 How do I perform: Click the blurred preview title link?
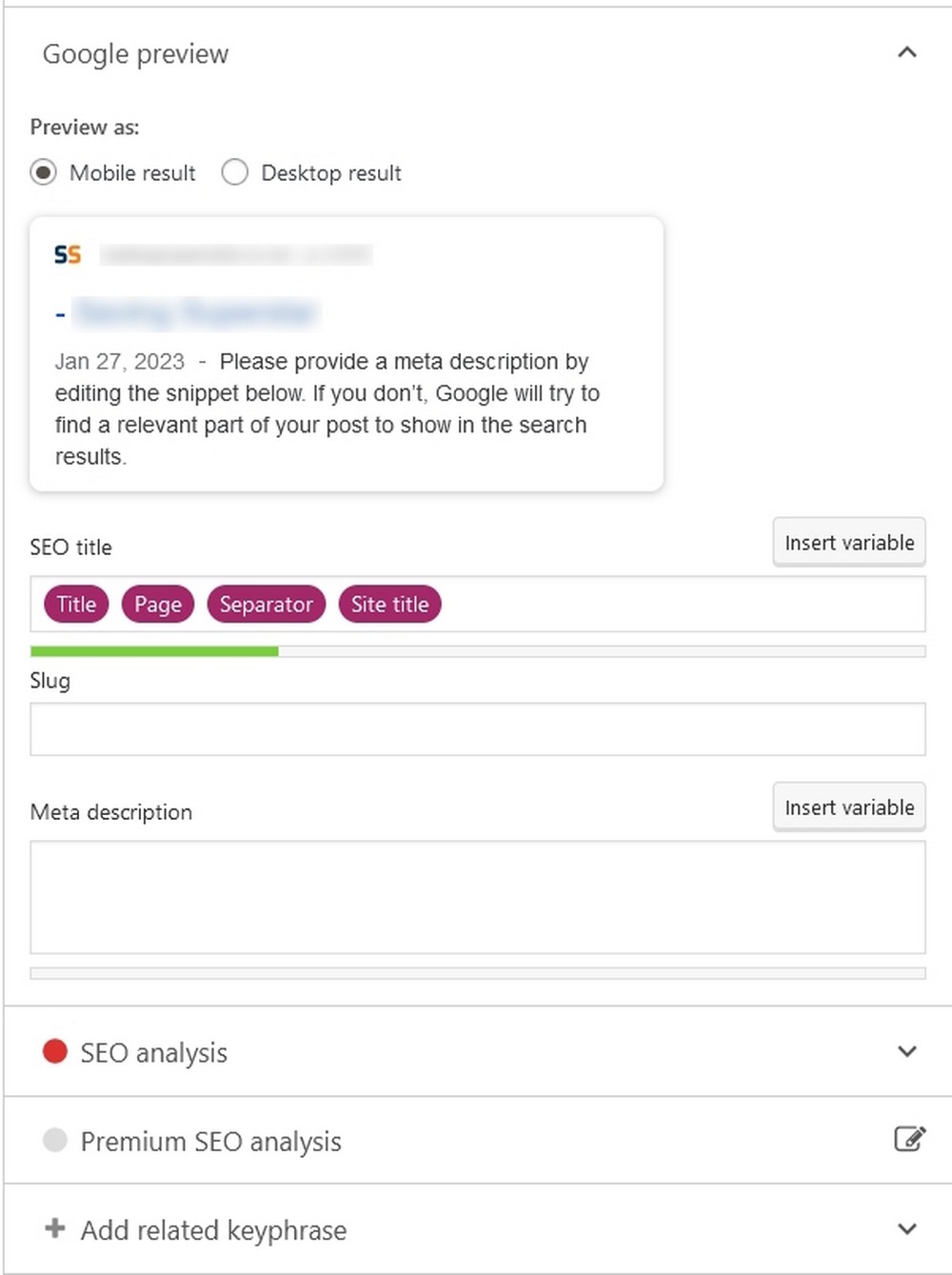point(195,312)
